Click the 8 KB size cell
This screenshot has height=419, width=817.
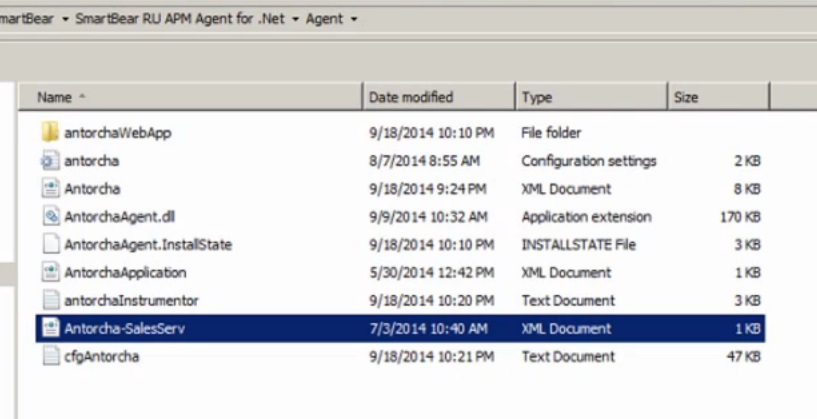pyautogui.click(x=747, y=189)
